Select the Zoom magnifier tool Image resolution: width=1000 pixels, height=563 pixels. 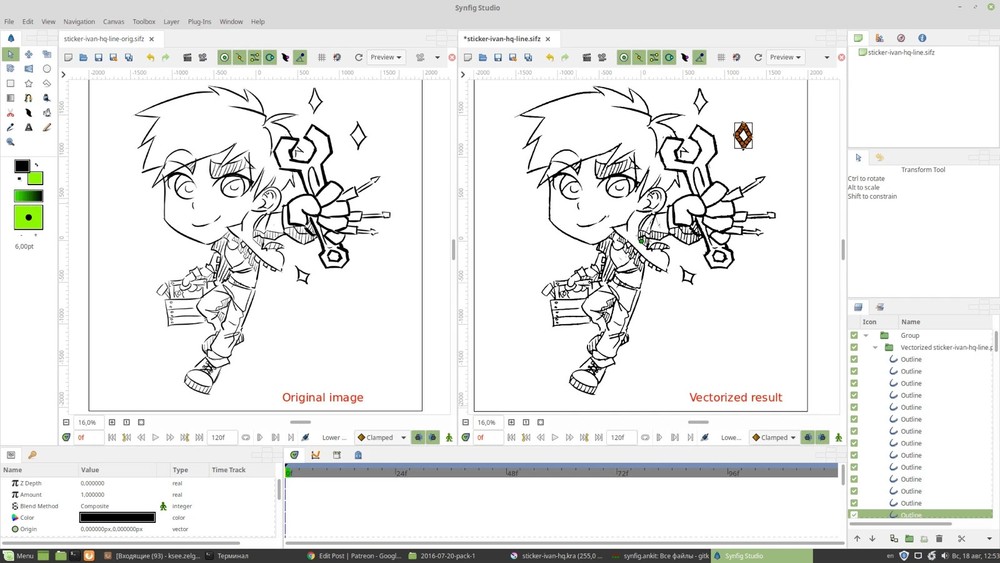tap(11, 142)
